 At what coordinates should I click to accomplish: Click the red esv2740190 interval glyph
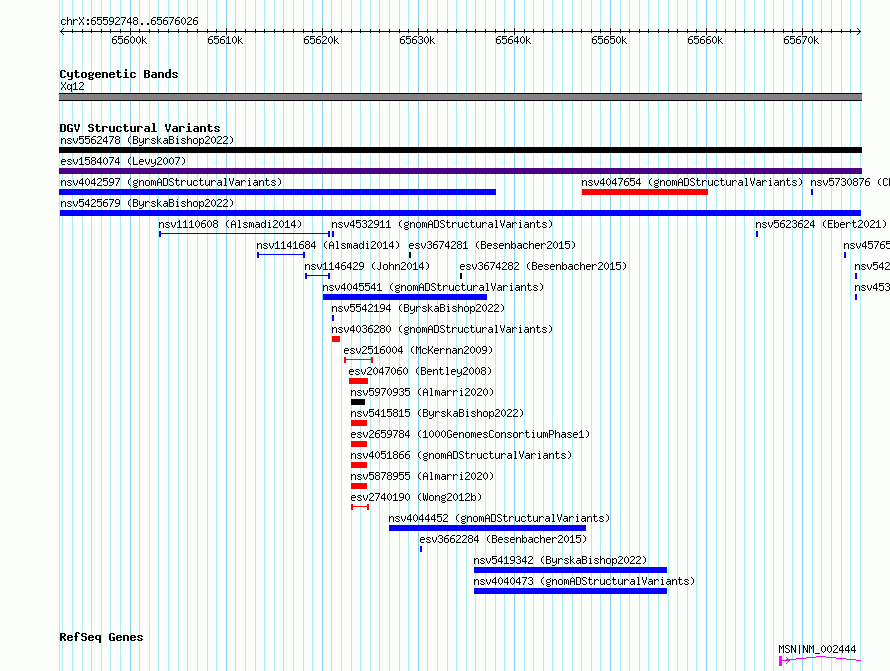click(x=360, y=507)
